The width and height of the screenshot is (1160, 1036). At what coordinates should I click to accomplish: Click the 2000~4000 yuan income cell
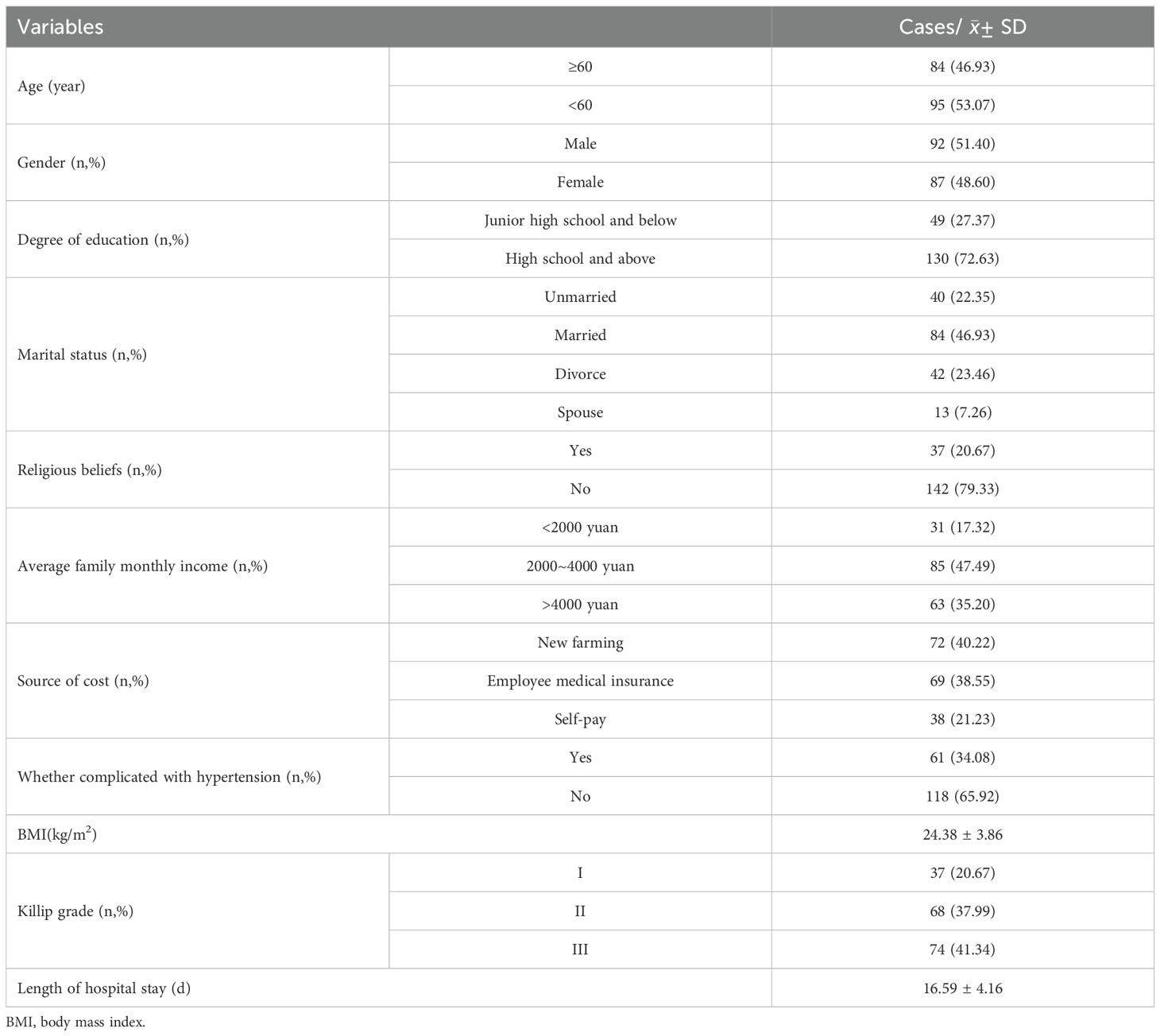(x=580, y=566)
